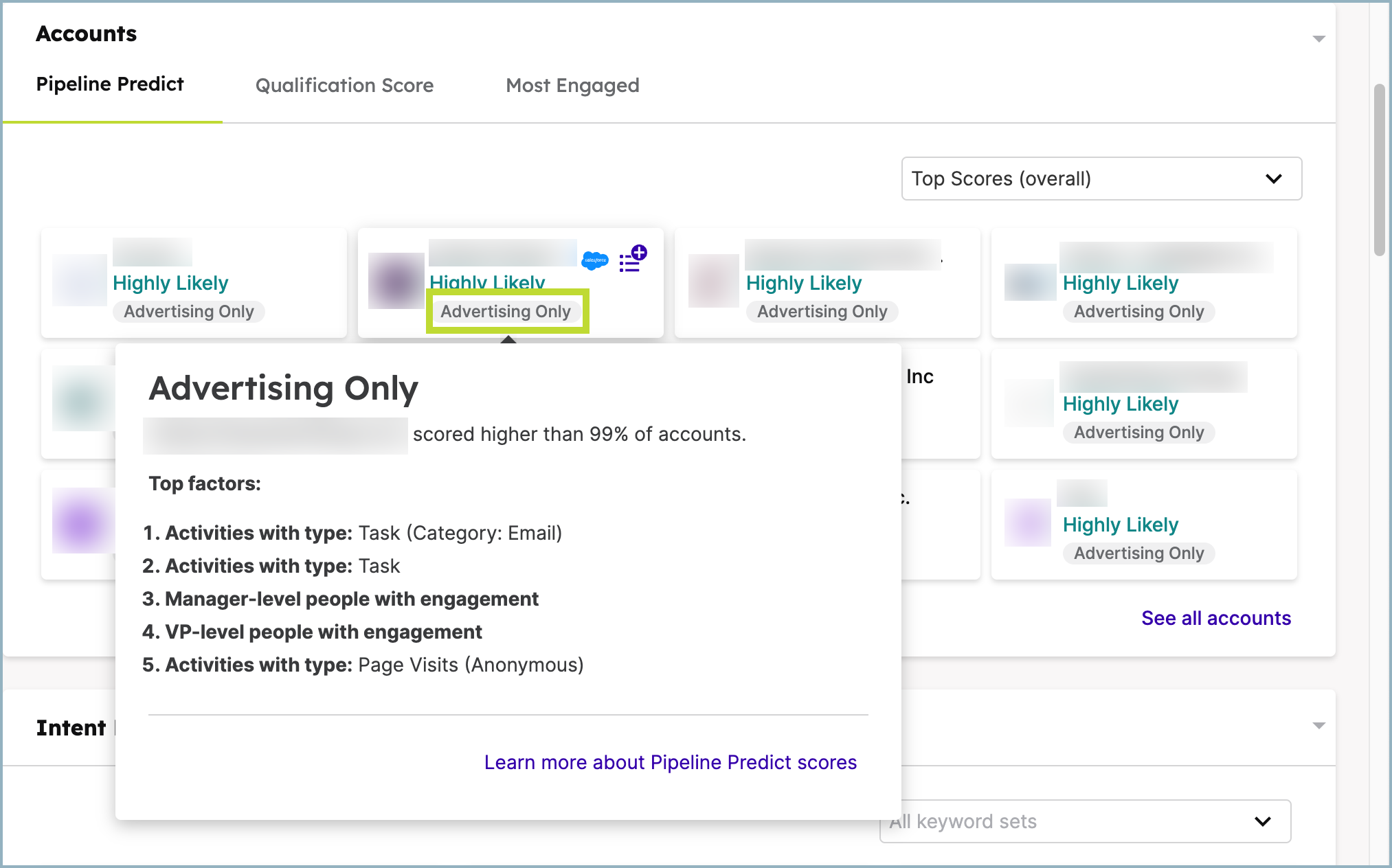Collapse the Intent section using its chevron
The image size is (1392, 868).
(x=1318, y=727)
